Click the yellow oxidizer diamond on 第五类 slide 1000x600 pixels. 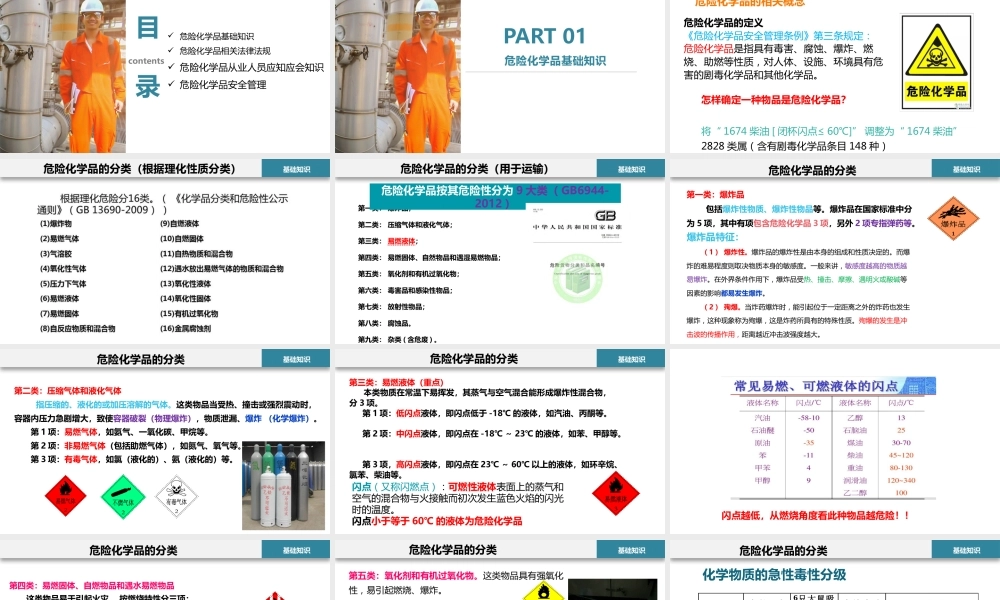[543, 591]
